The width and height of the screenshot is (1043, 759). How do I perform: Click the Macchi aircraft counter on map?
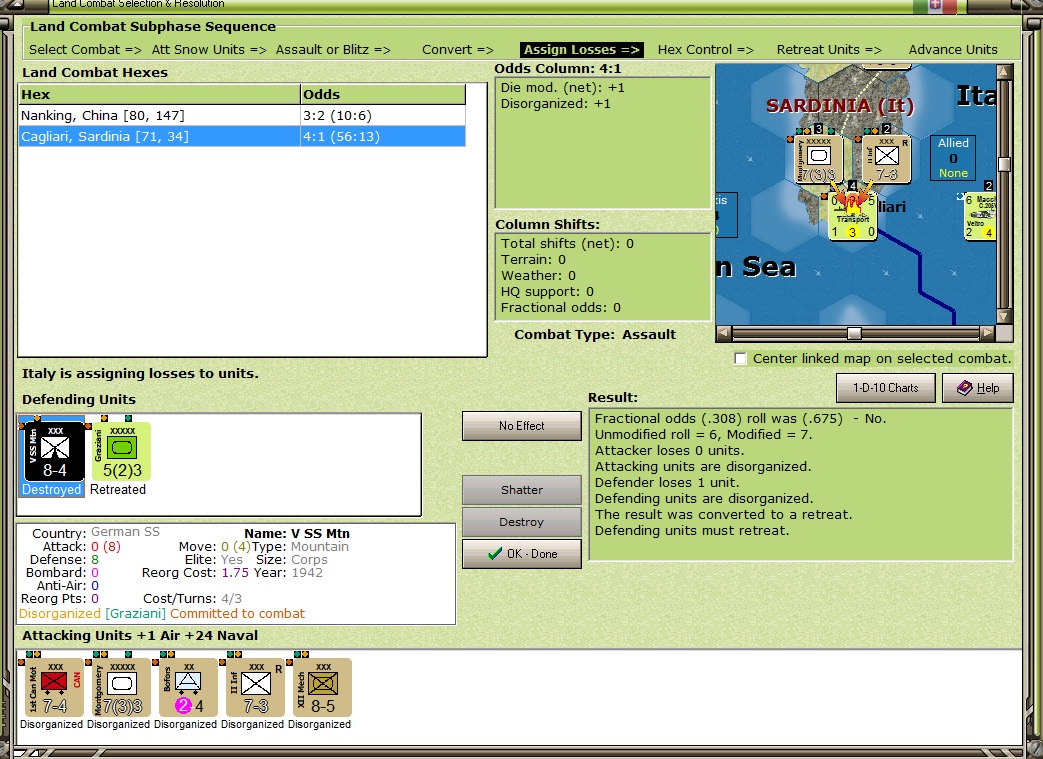980,216
